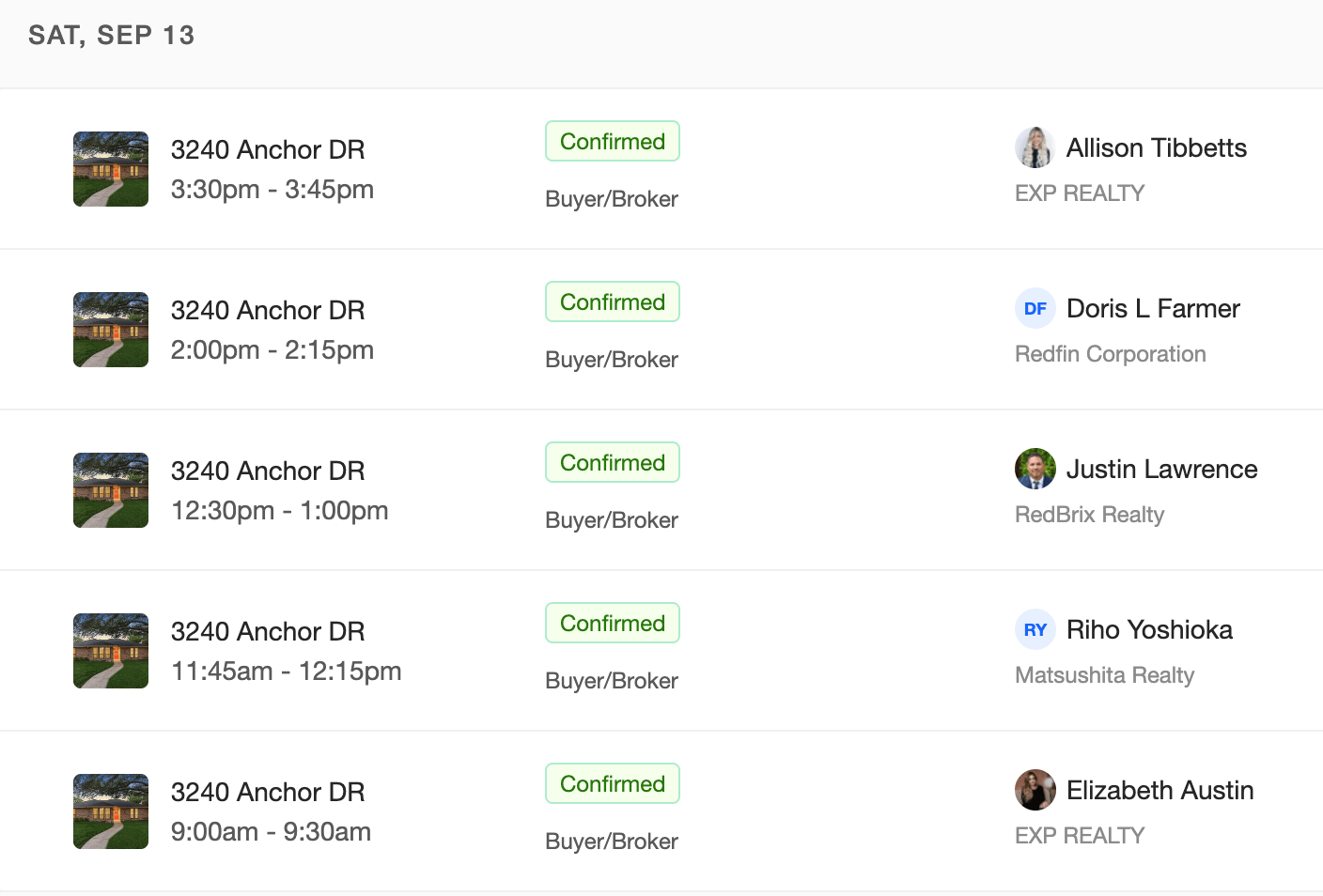Viewport: 1323px width, 896px height.
Task: Click Riho Yoshioka's RY initials avatar
Action: tap(1035, 629)
